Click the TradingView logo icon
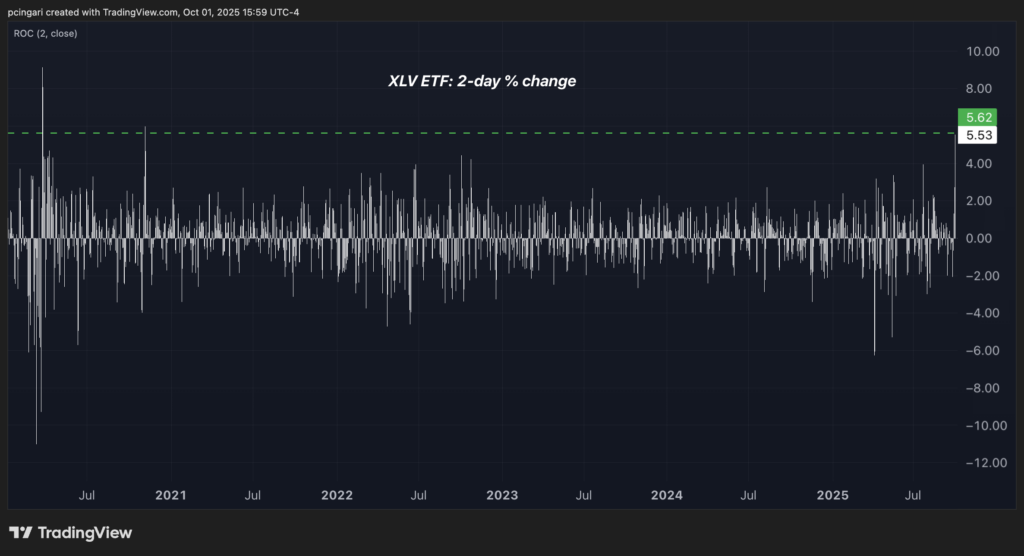Viewport: 1024px width, 556px height. point(21,533)
